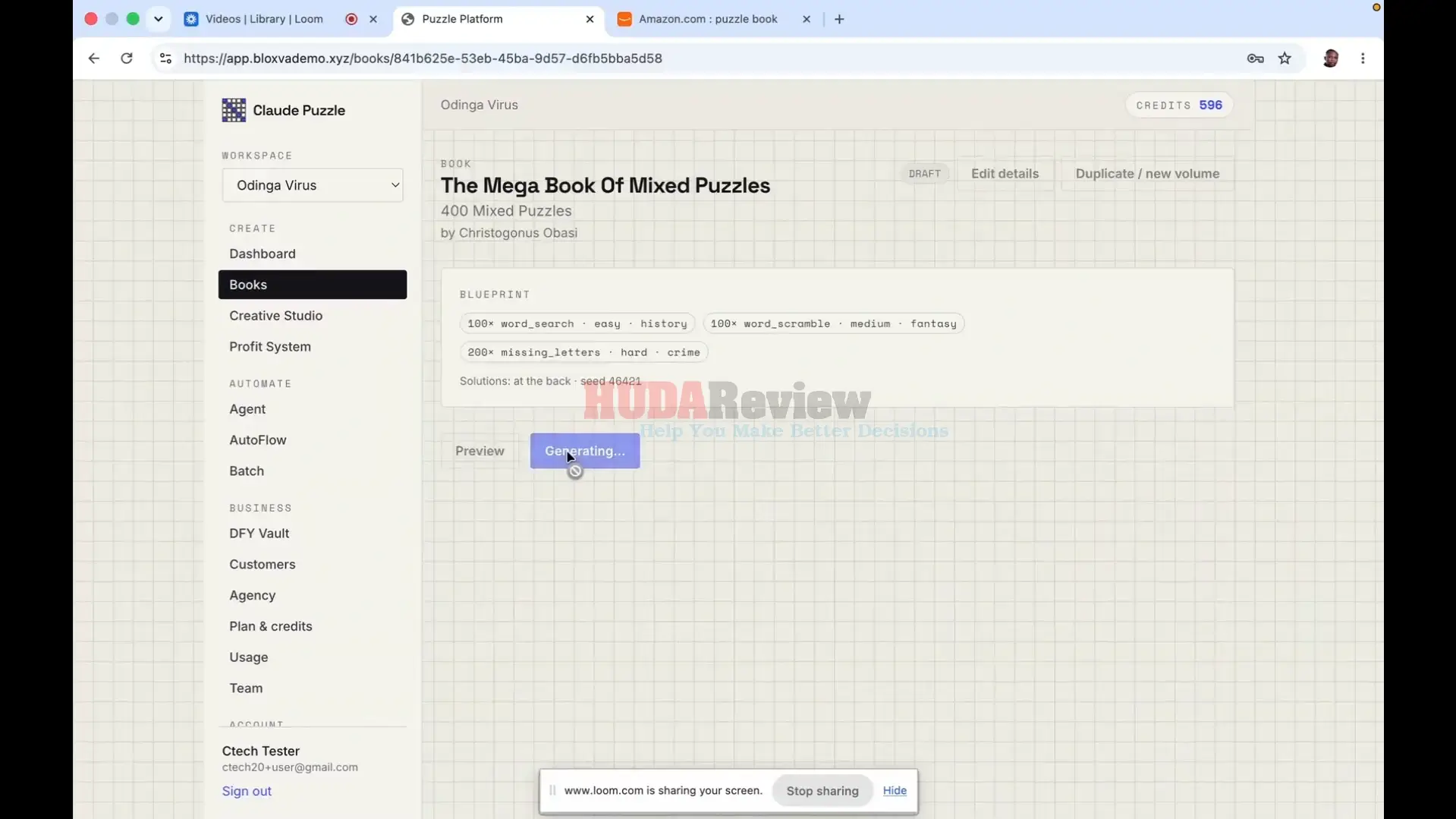Screen dimensions: 1456x819
Task: Click the Preview button
Action: click(480, 451)
